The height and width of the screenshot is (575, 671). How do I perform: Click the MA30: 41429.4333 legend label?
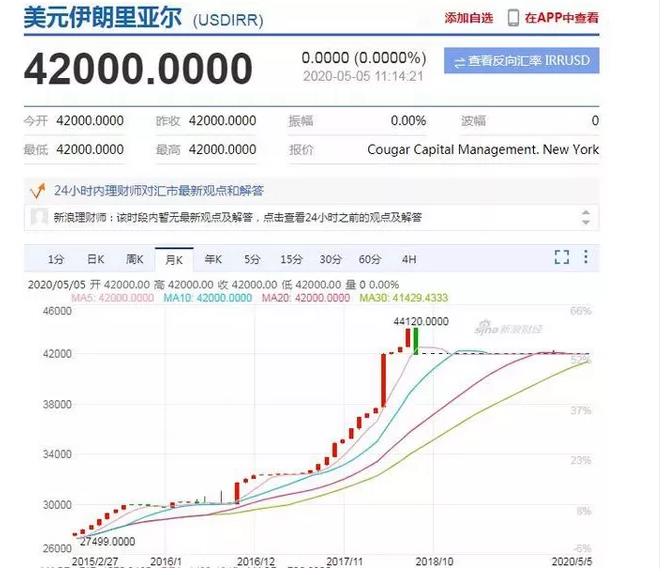pos(404,298)
